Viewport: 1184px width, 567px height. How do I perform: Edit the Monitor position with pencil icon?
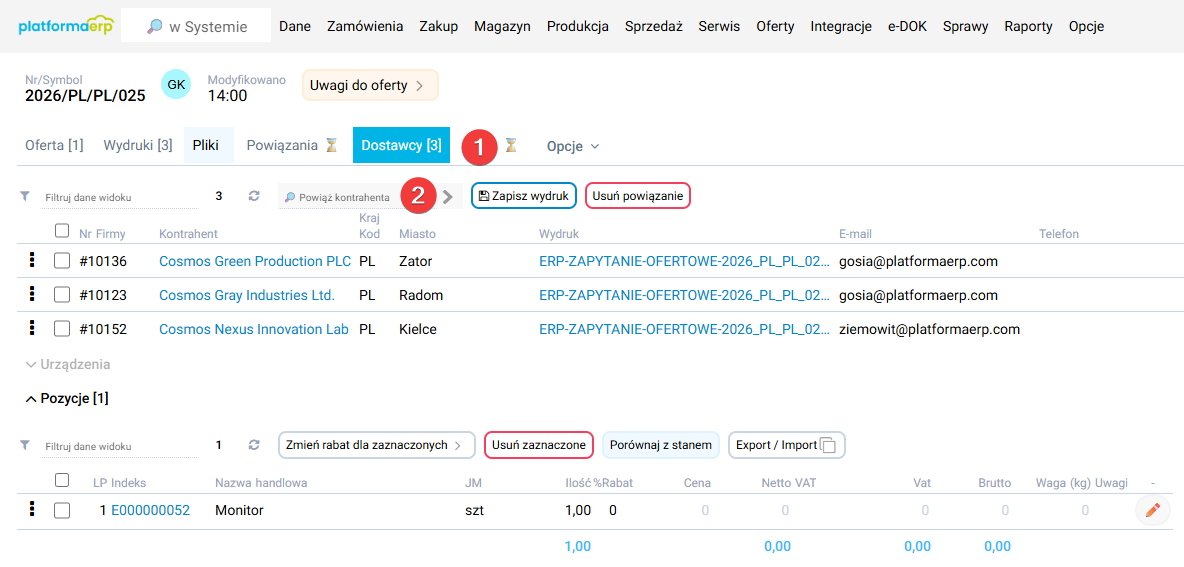pos(1152,510)
